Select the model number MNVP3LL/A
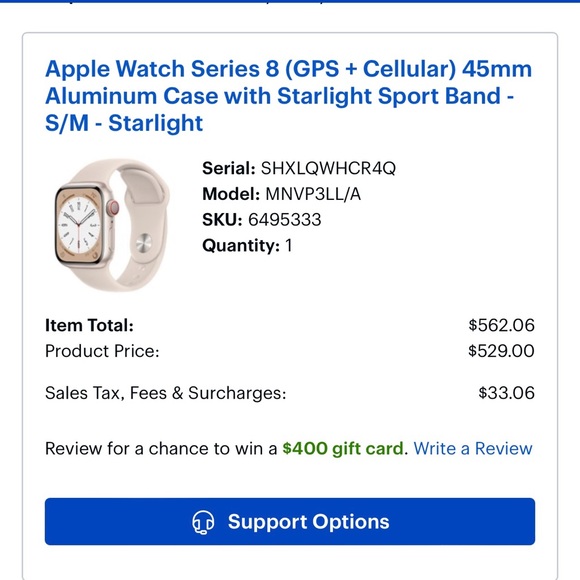The width and height of the screenshot is (580, 580). click(x=313, y=194)
